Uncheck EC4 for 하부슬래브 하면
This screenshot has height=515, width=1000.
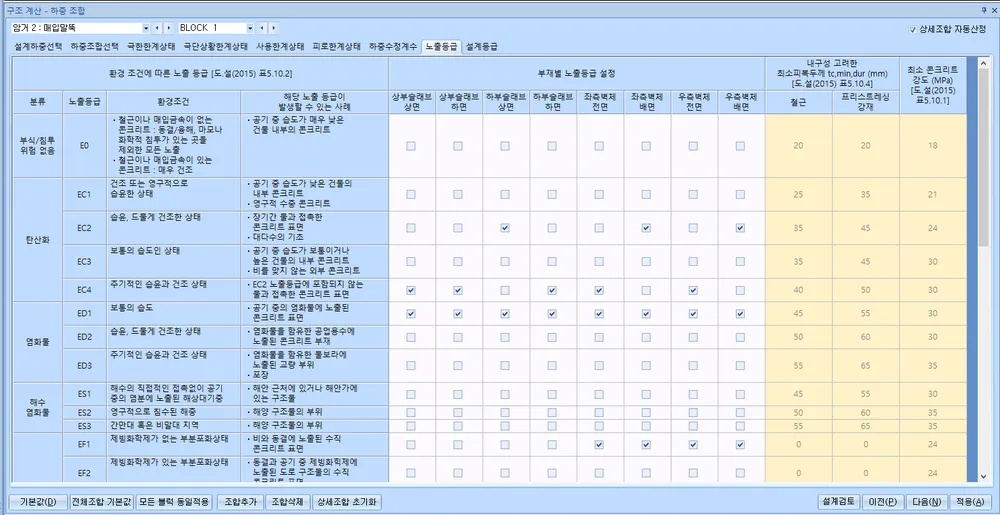pyautogui.click(x=552, y=291)
